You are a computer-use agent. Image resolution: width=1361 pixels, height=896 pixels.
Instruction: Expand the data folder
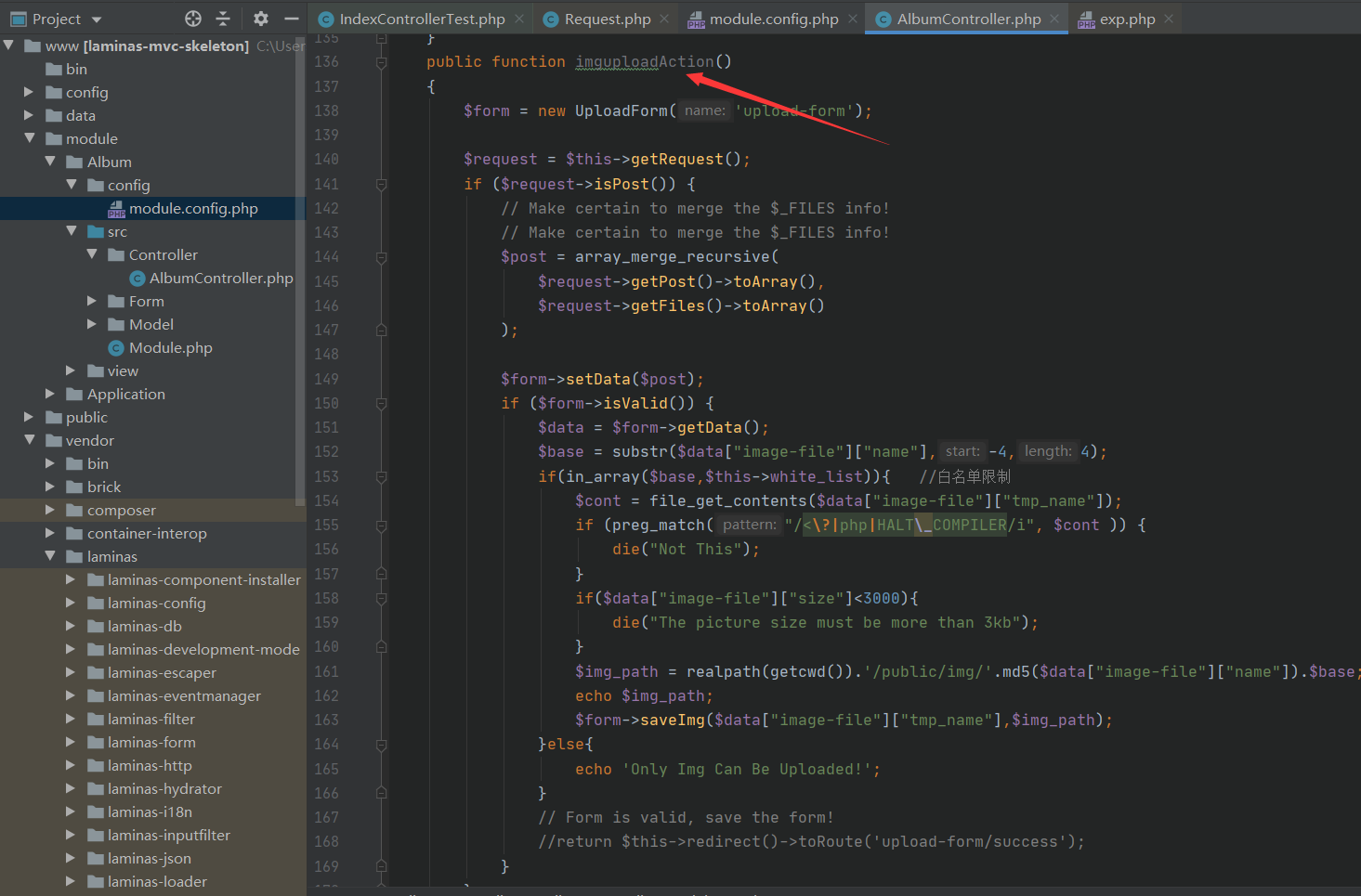(29, 115)
